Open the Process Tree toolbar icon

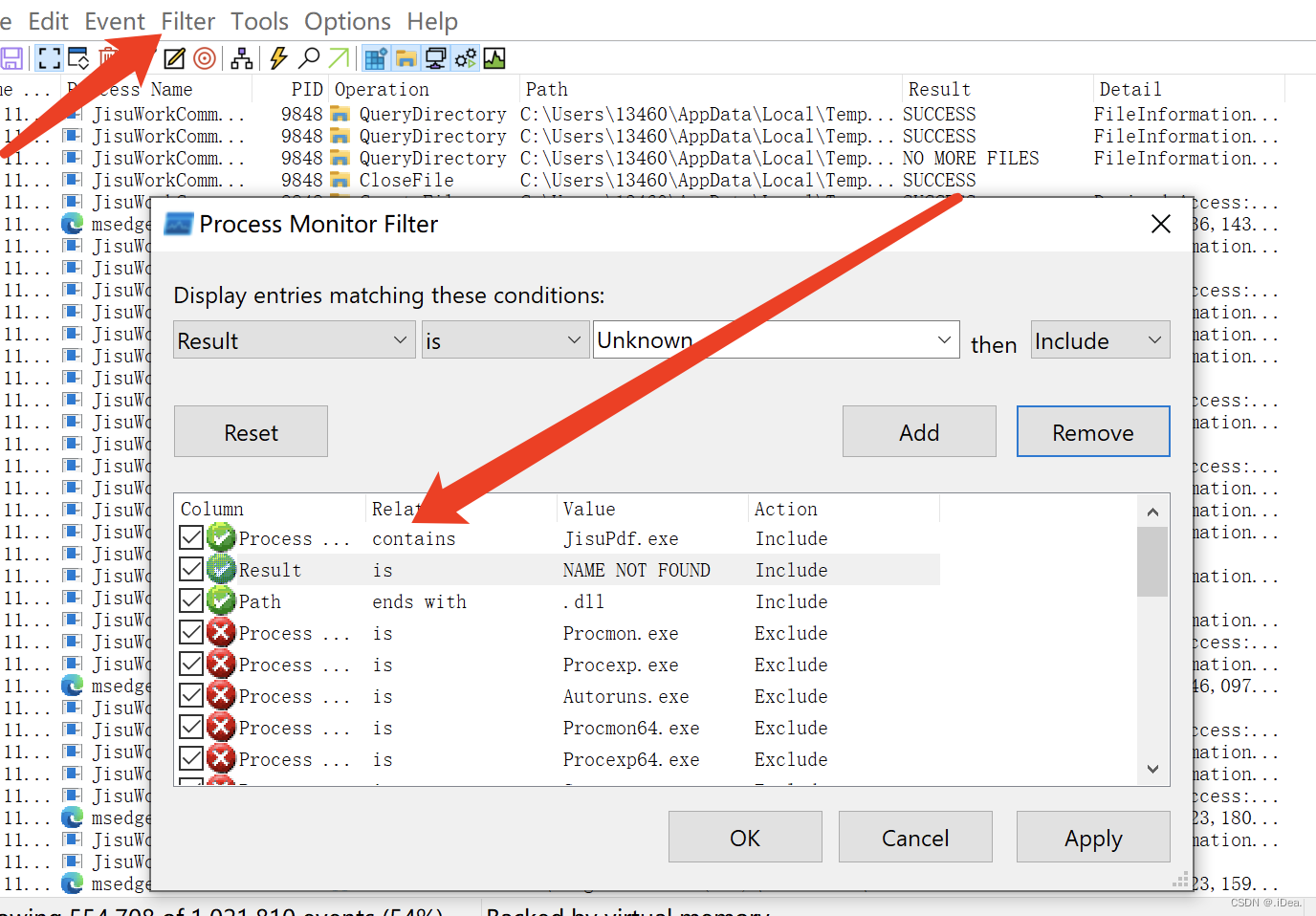pos(242,58)
